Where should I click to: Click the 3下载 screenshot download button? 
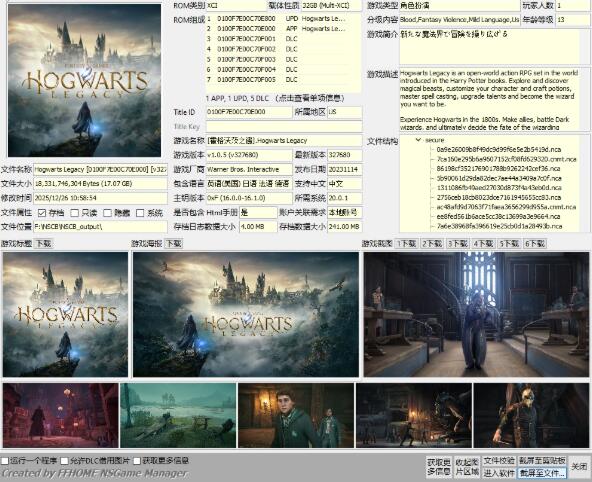tap(458, 244)
